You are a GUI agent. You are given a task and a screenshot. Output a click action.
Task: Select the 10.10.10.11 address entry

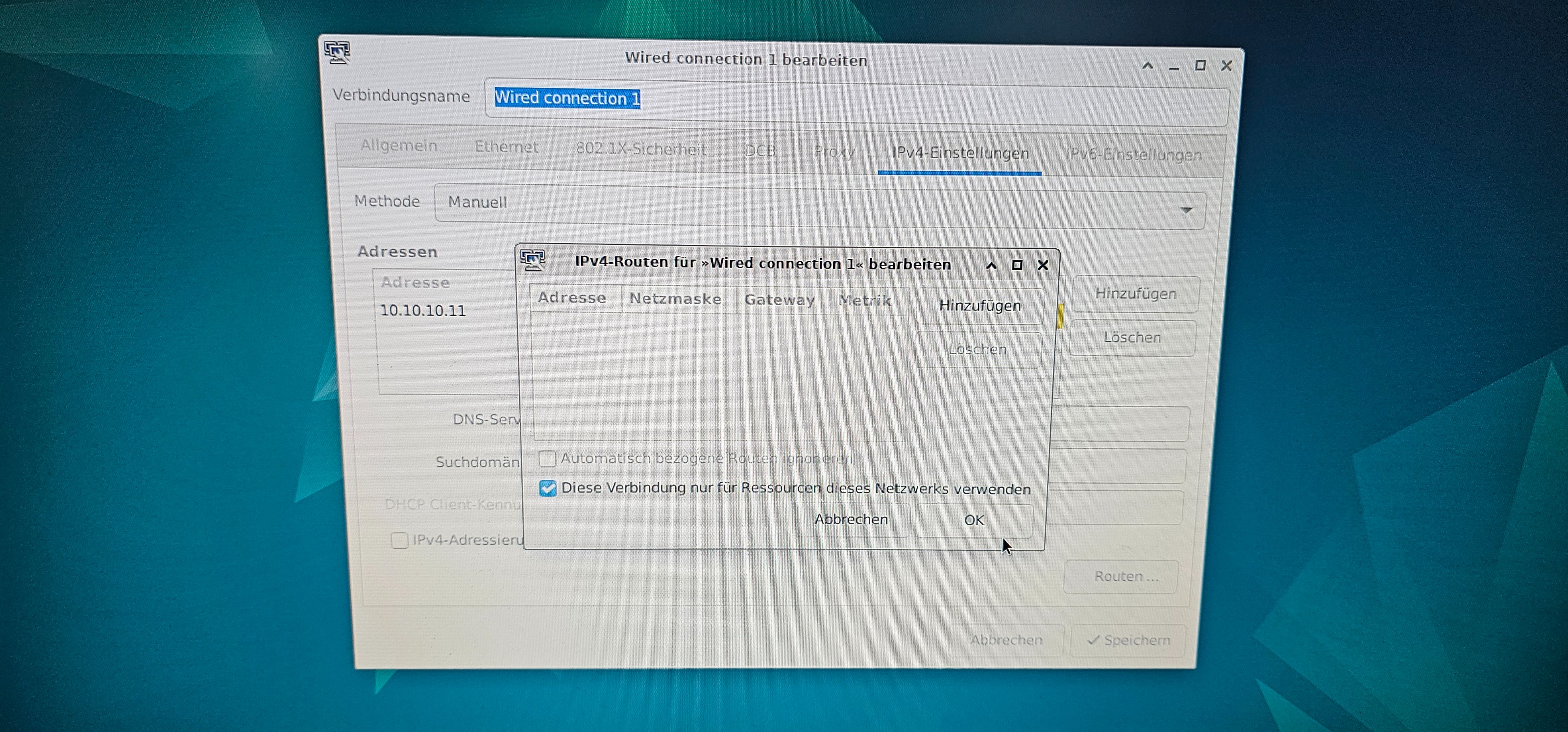pyautogui.click(x=423, y=311)
